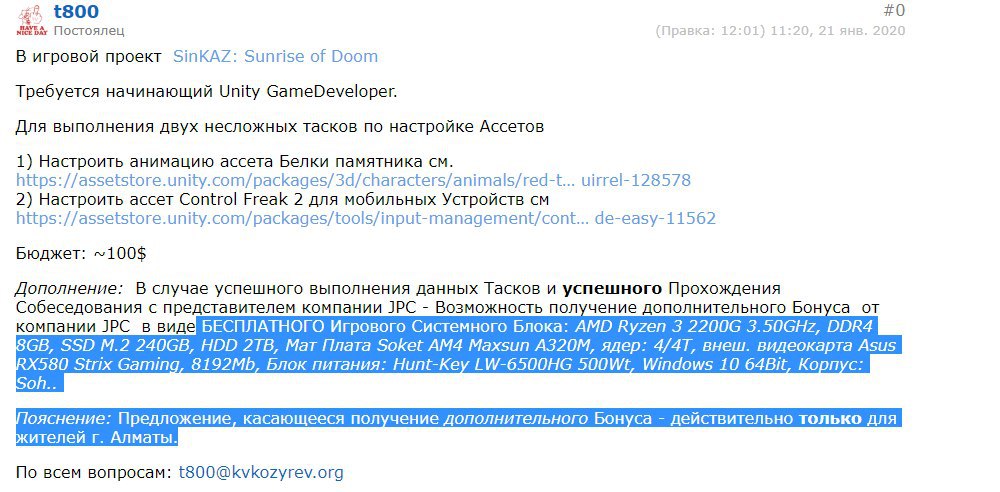Click the word Дополнение in italics
The height and width of the screenshot is (492, 1000).
(x=69, y=289)
